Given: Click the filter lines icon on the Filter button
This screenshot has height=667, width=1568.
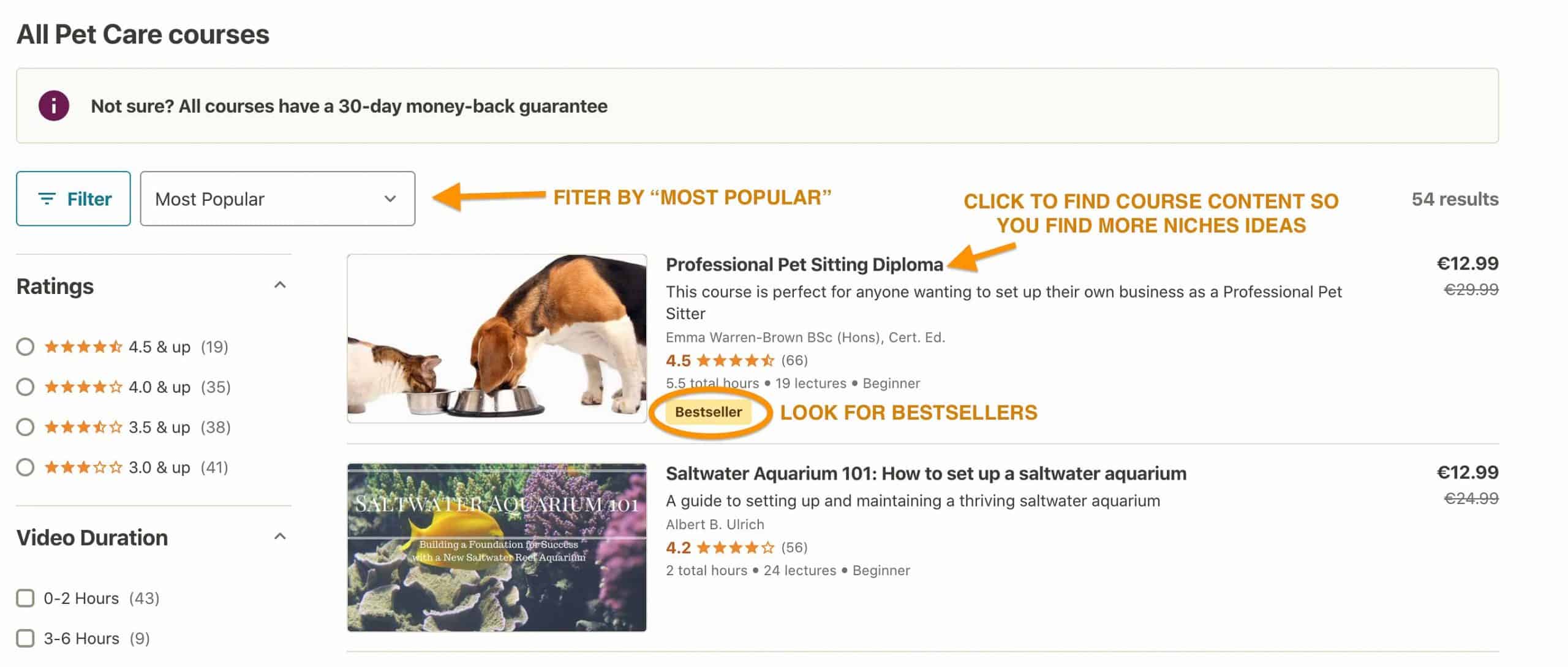Looking at the screenshot, I should 47,198.
